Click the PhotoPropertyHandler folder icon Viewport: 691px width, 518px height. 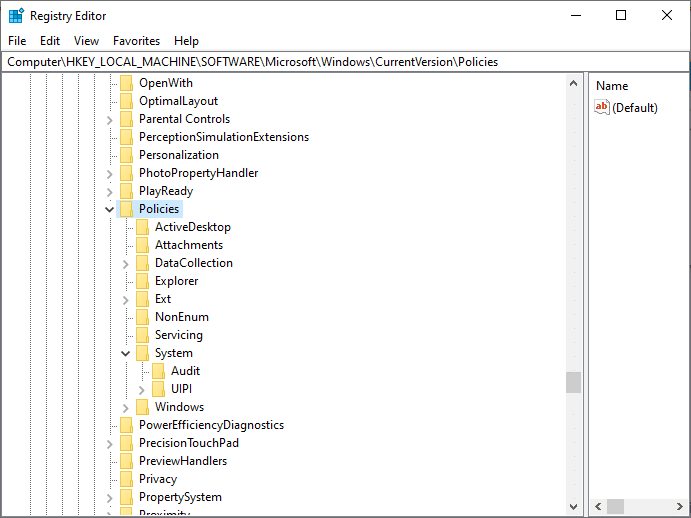(x=126, y=173)
